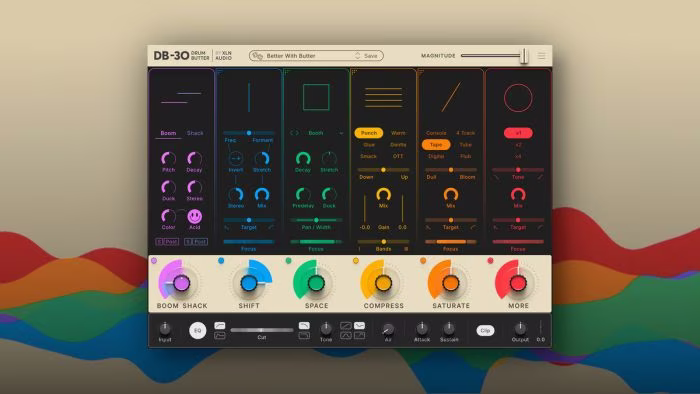Click the horizontal lines graphic in Compress module
This screenshot has width=700, height=394.
pos(383,97)
